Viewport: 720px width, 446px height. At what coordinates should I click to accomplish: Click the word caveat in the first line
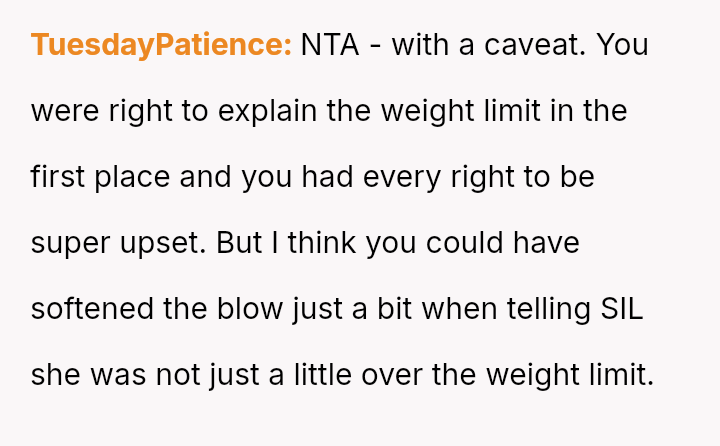pyautogui.click(x=535, y=45)
